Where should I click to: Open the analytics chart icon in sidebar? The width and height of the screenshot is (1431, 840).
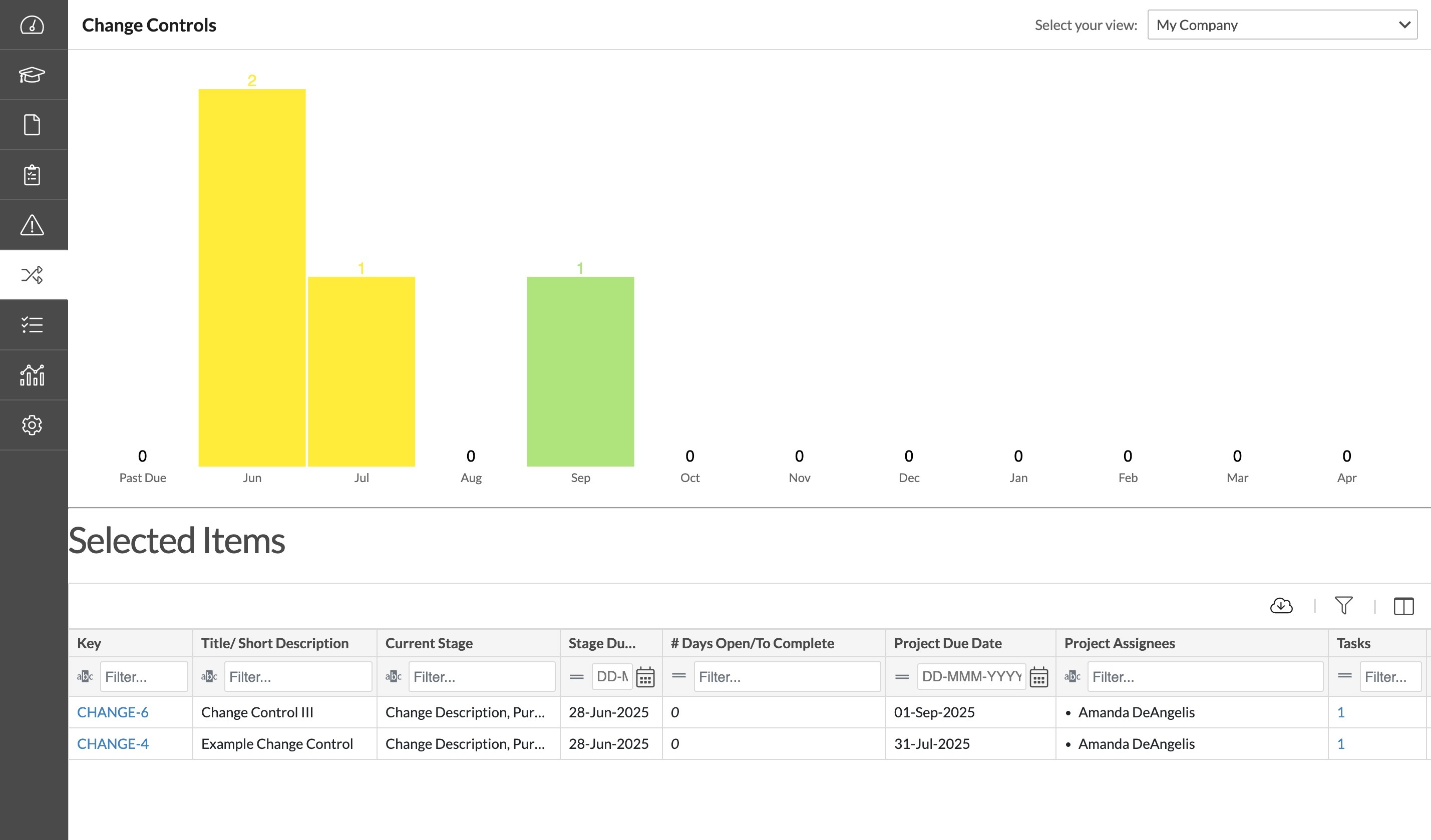(33, 374)
